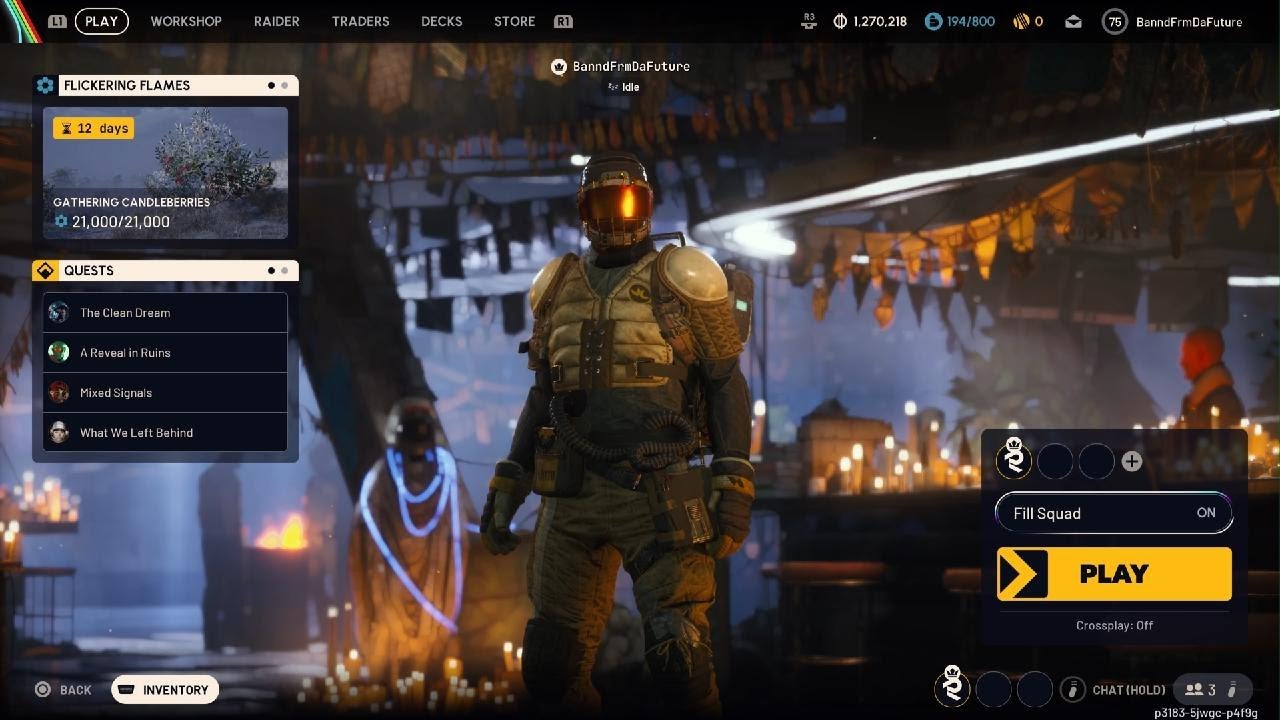Switch to the WORKSHOP tab
This screenshot has height=720, width=1280.
coord(186,21)
